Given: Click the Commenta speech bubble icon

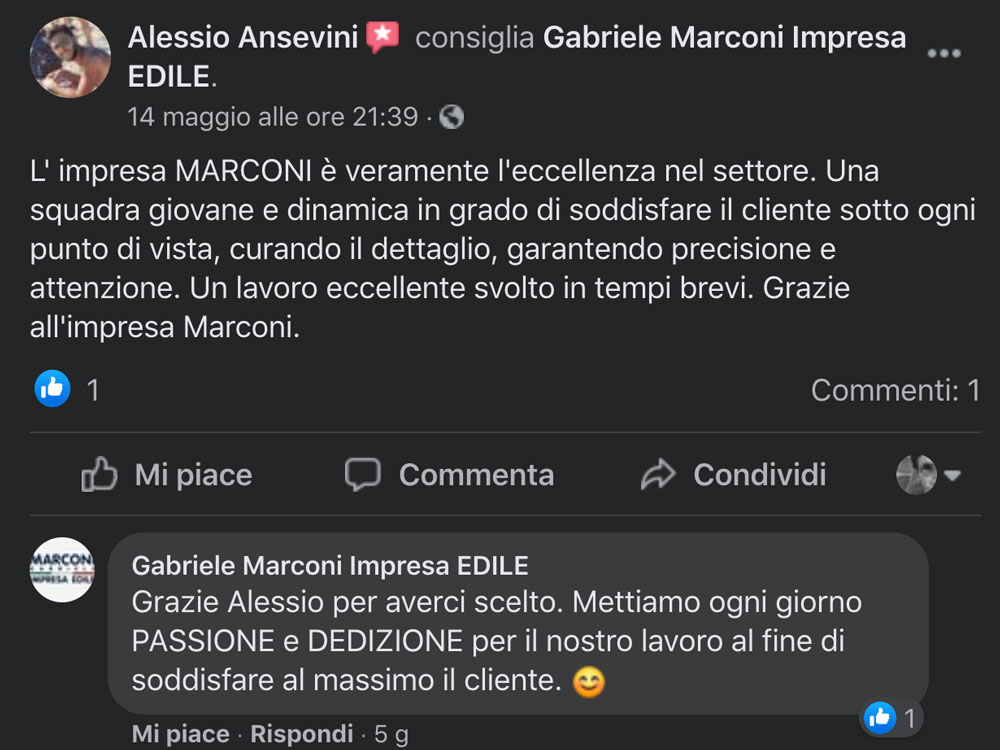Looking at the screenshot, I should (362, 474).
